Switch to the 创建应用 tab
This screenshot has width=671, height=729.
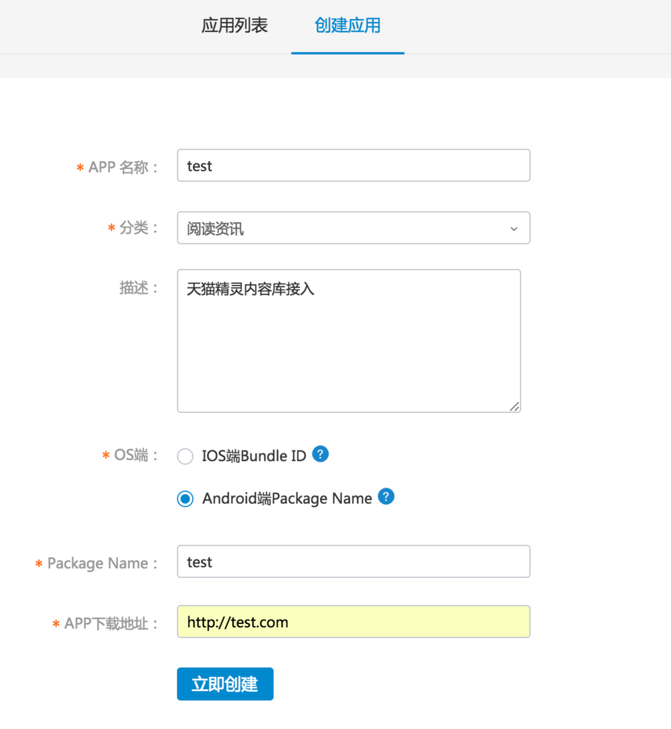[x=347, y=26]
